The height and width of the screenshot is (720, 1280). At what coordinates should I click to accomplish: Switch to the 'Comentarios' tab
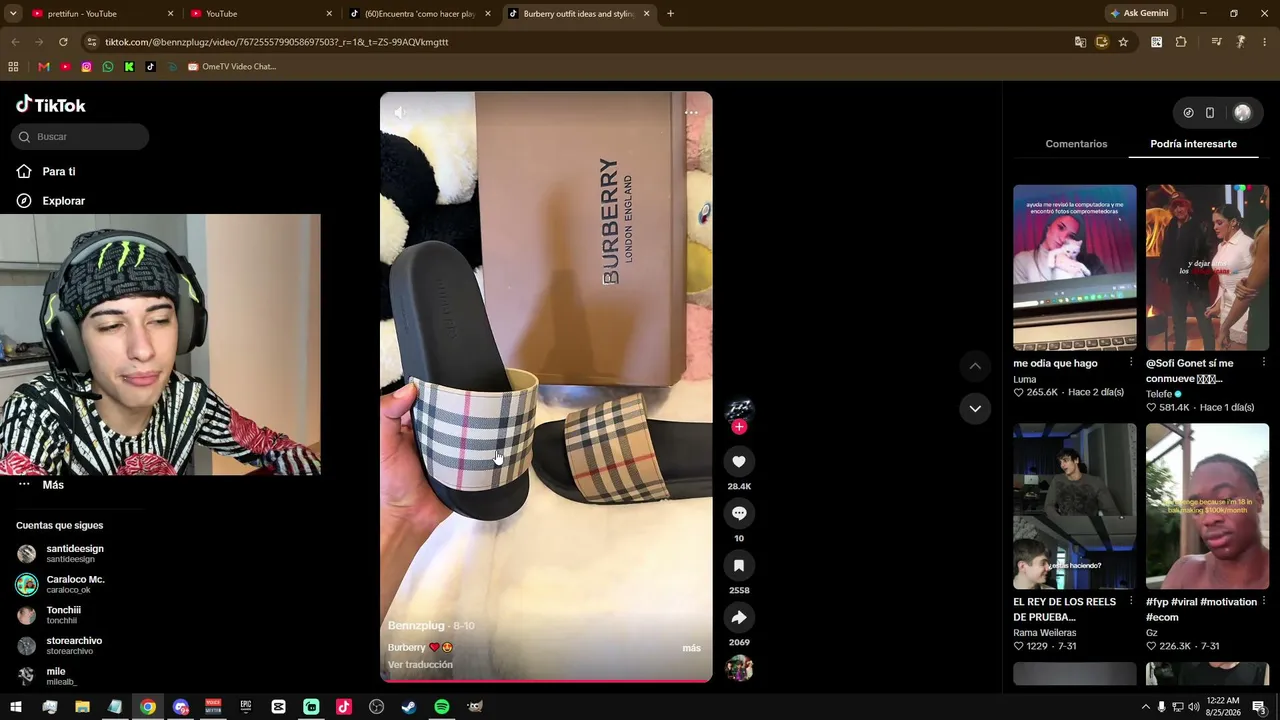(x=1076, y=144)
